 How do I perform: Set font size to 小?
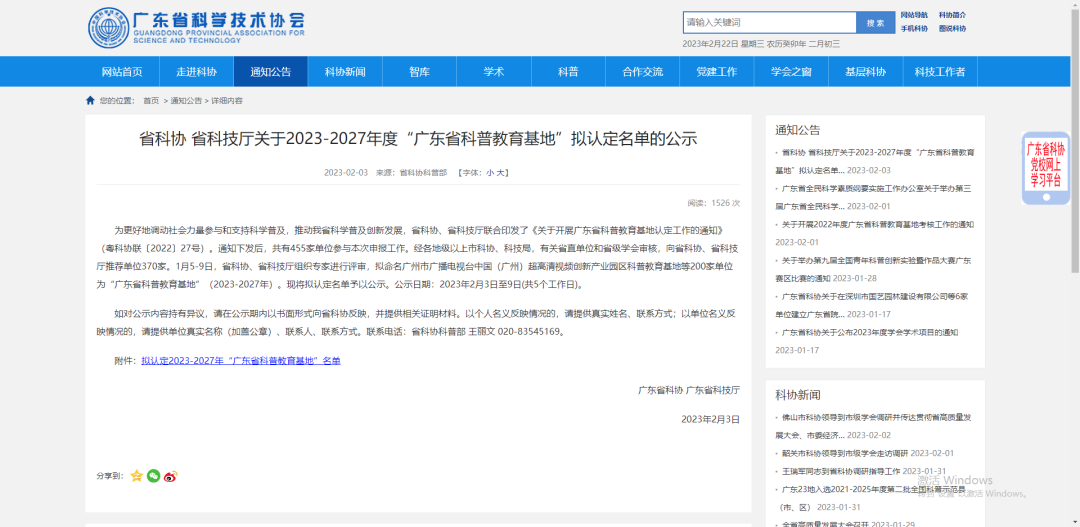point(490,173)
